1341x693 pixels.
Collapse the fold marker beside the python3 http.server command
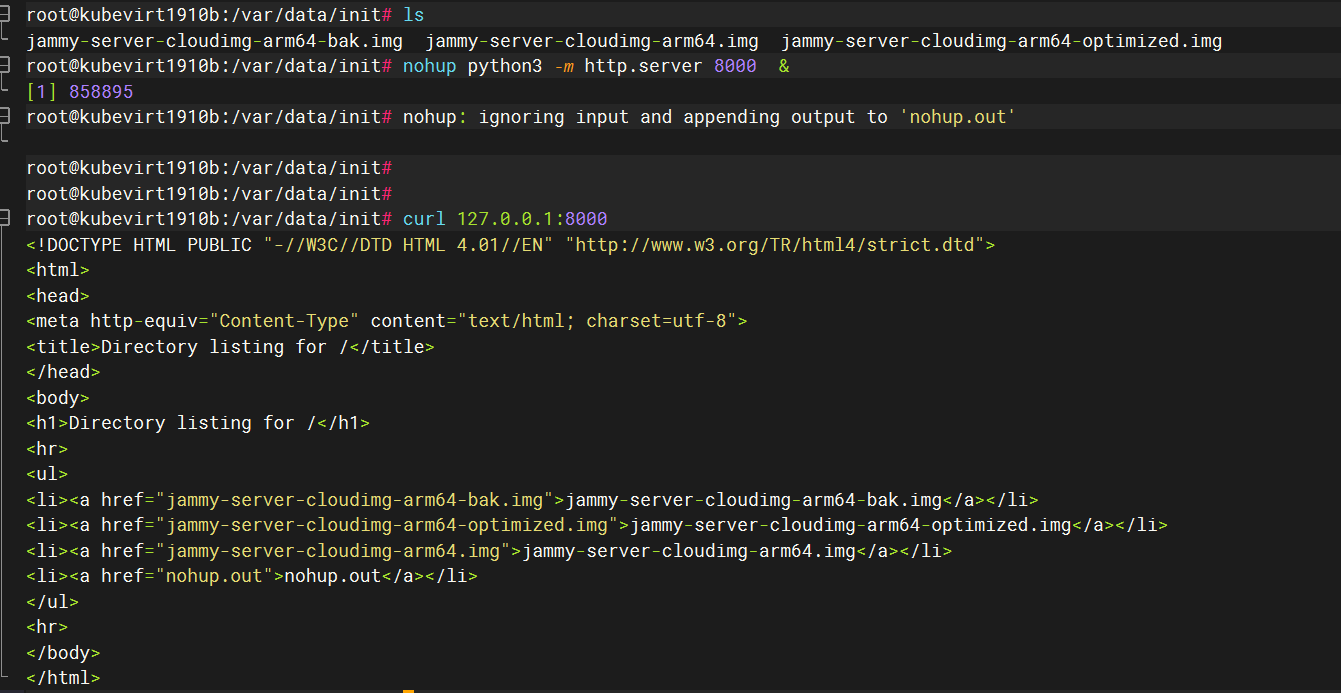(x=5, y=66)
